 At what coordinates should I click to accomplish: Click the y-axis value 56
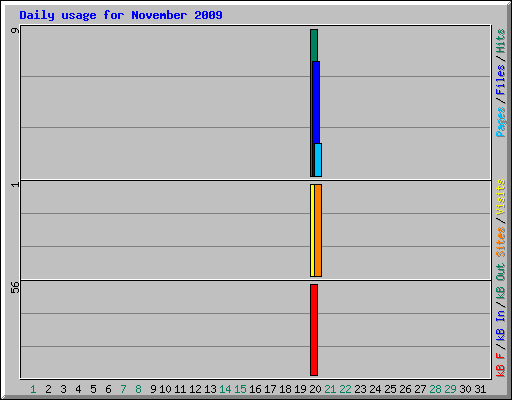(15, 287)
